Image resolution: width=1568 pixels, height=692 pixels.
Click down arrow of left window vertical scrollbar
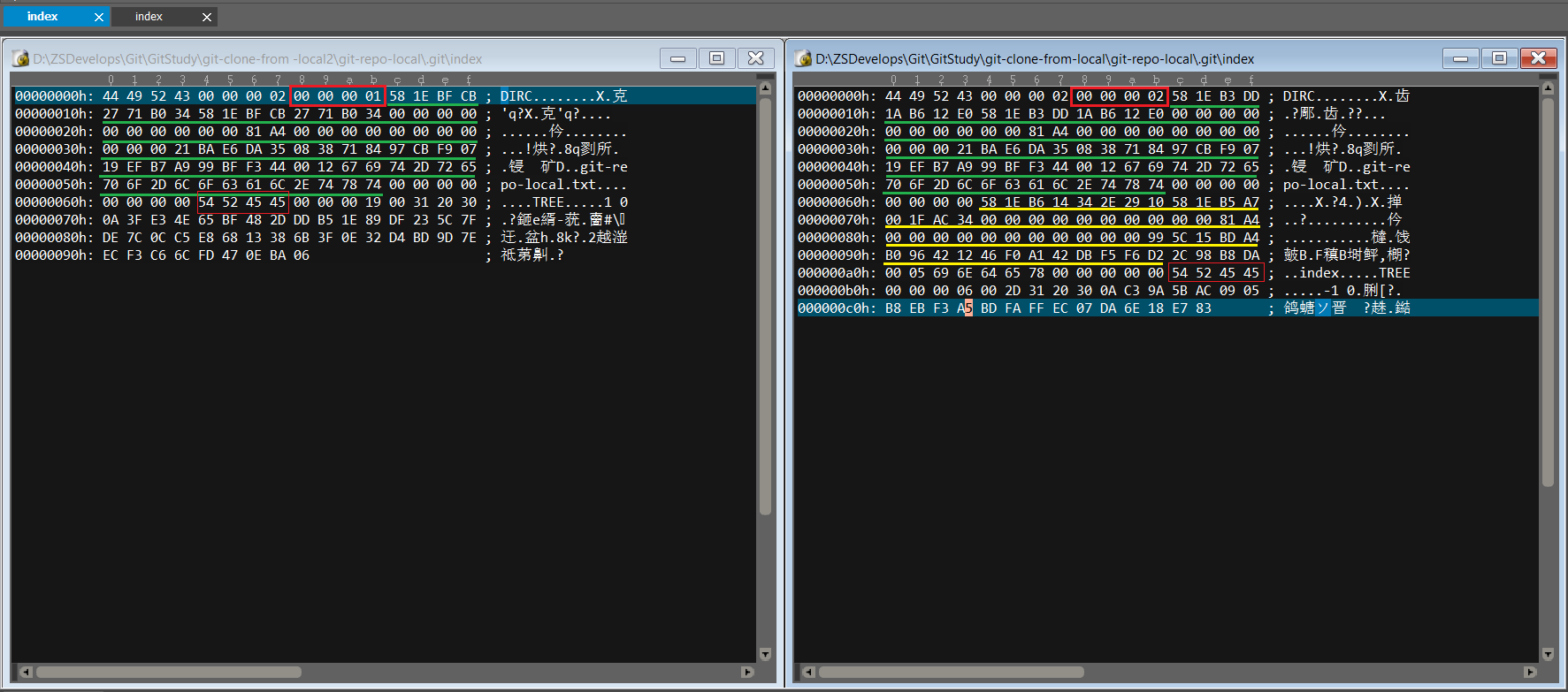coord(765,654)
